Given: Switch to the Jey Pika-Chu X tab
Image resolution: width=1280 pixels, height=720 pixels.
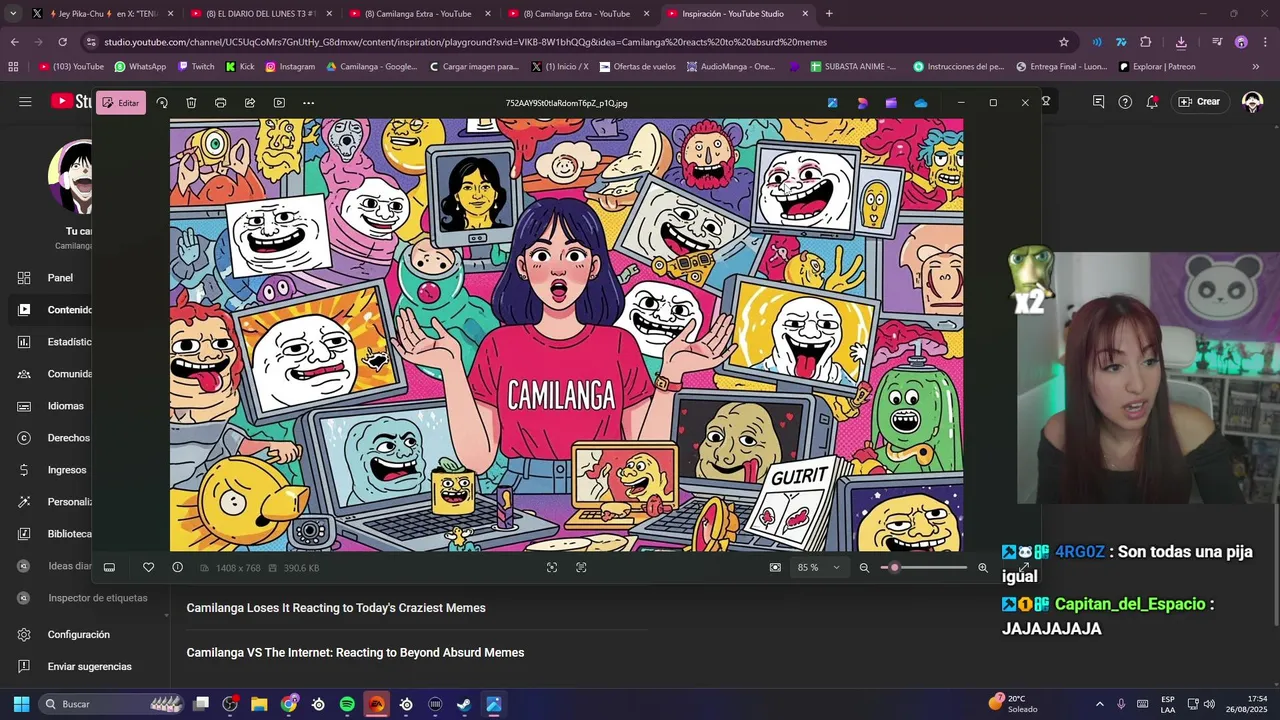Looking at the screenshot, I should (x=103, y=14).
